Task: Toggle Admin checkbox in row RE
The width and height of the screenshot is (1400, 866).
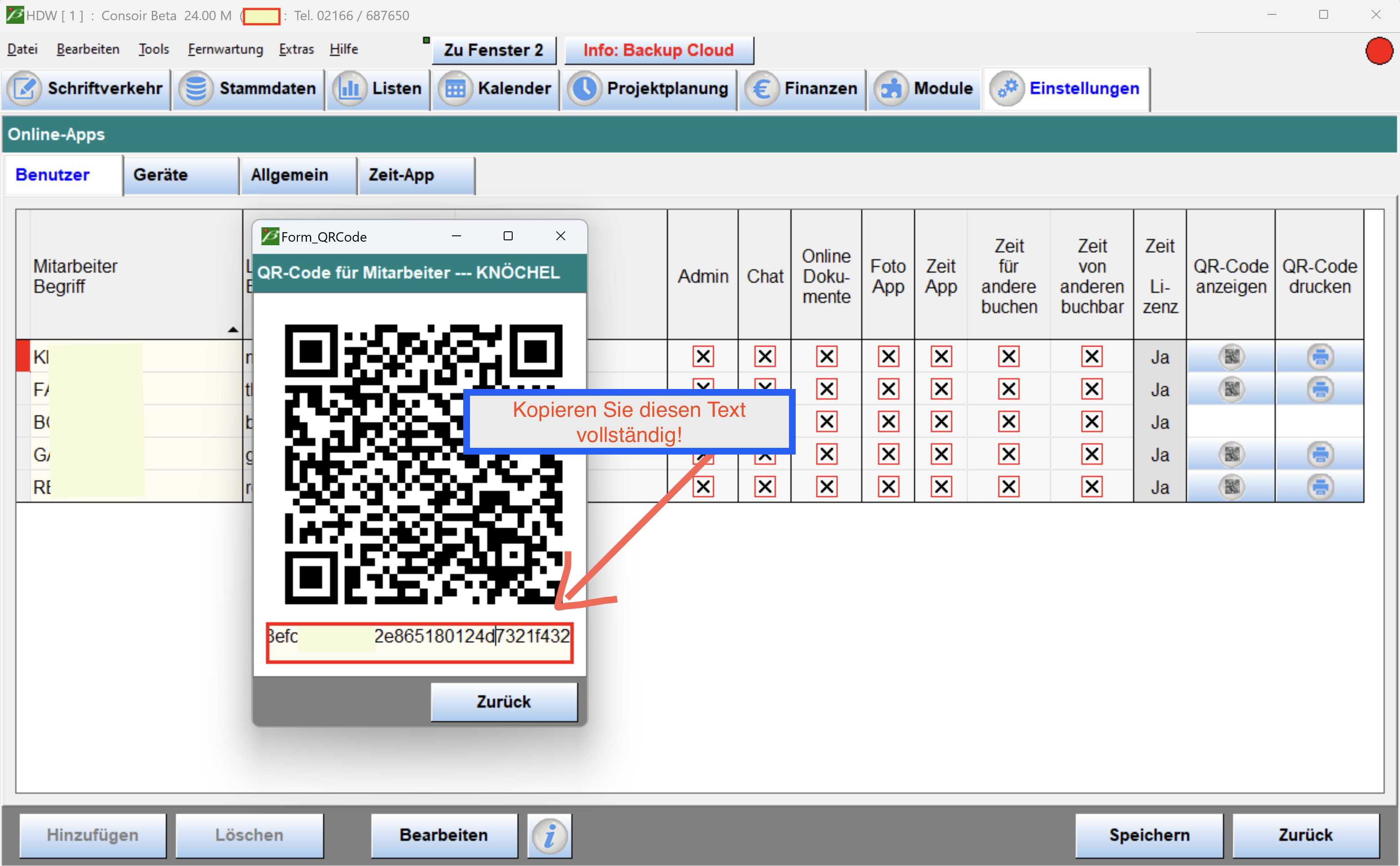Action: 703,487
